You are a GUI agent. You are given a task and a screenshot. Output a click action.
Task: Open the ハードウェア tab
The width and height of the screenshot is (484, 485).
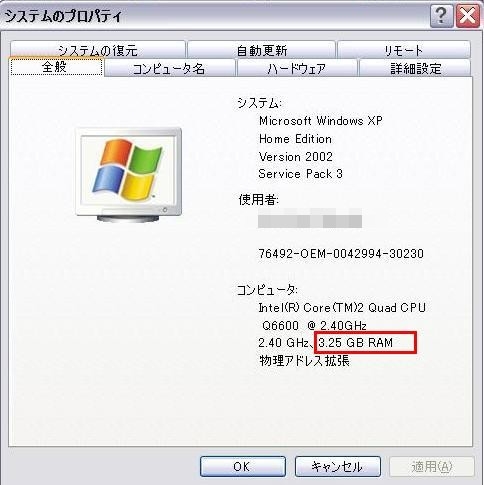click(x=297, y=68)
